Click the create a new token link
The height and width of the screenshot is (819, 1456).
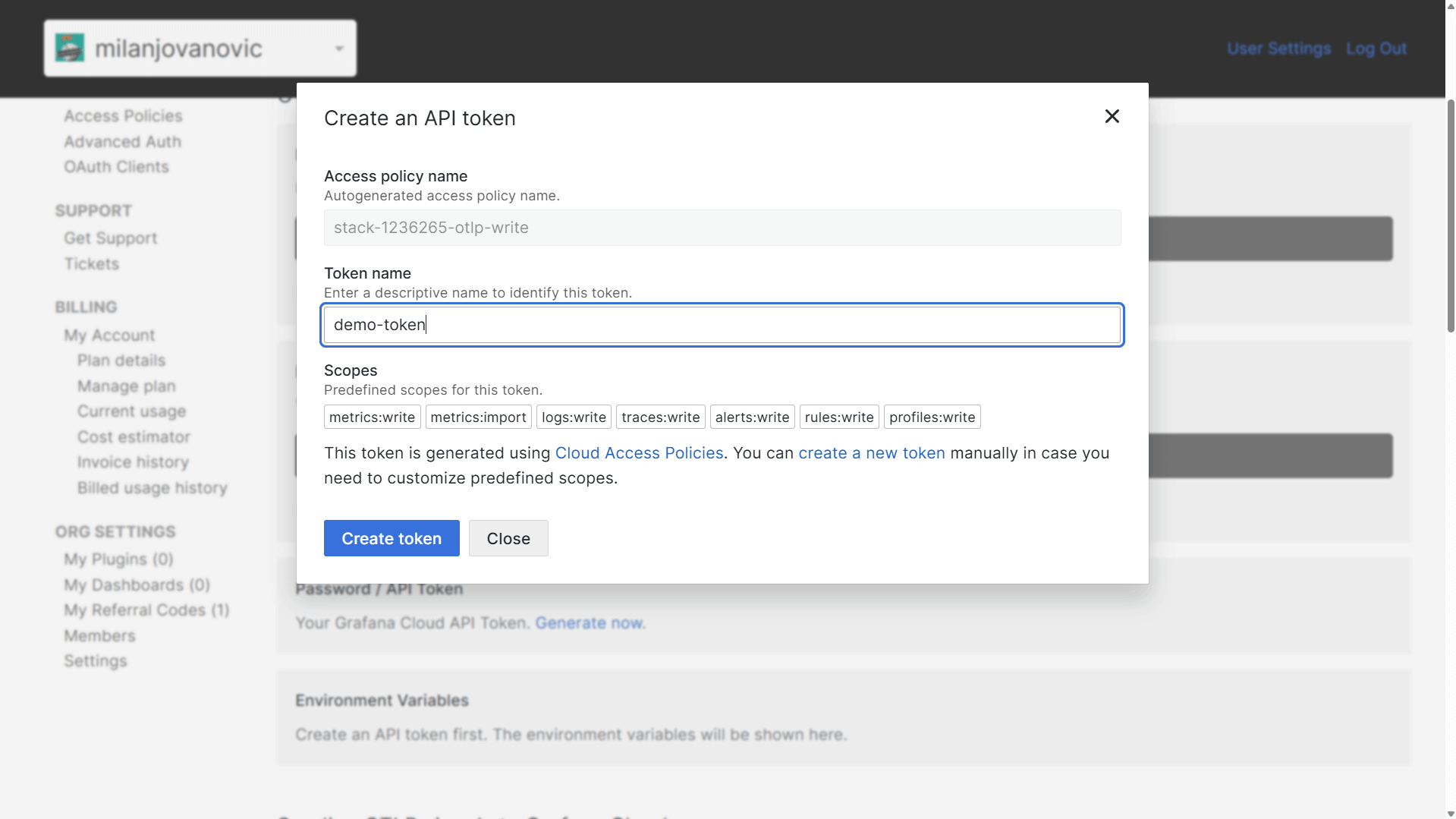click(871, 452)
